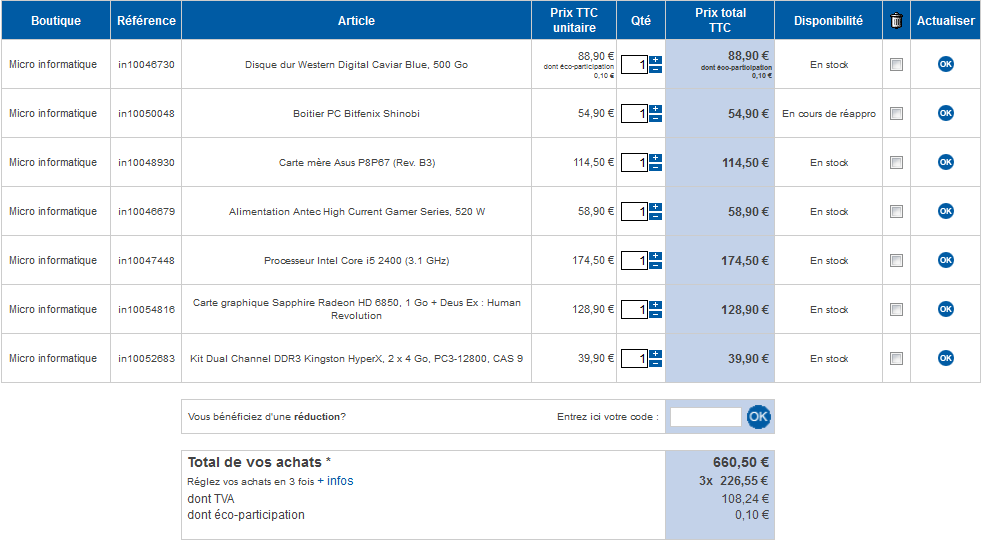Click the trash can icon in table header

(x=896, y=20)
